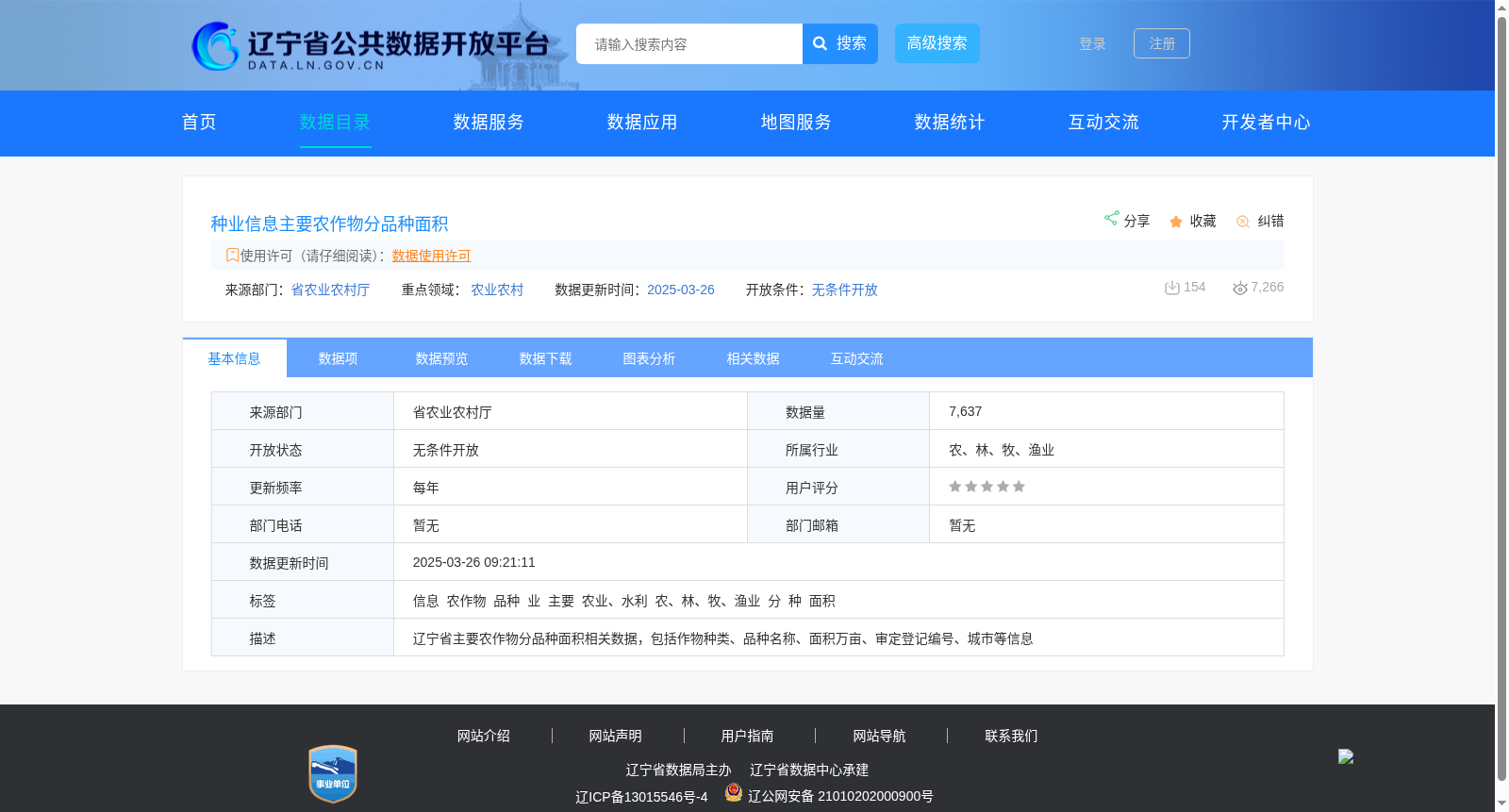Click the green share icon

(x=1111, y=218)
